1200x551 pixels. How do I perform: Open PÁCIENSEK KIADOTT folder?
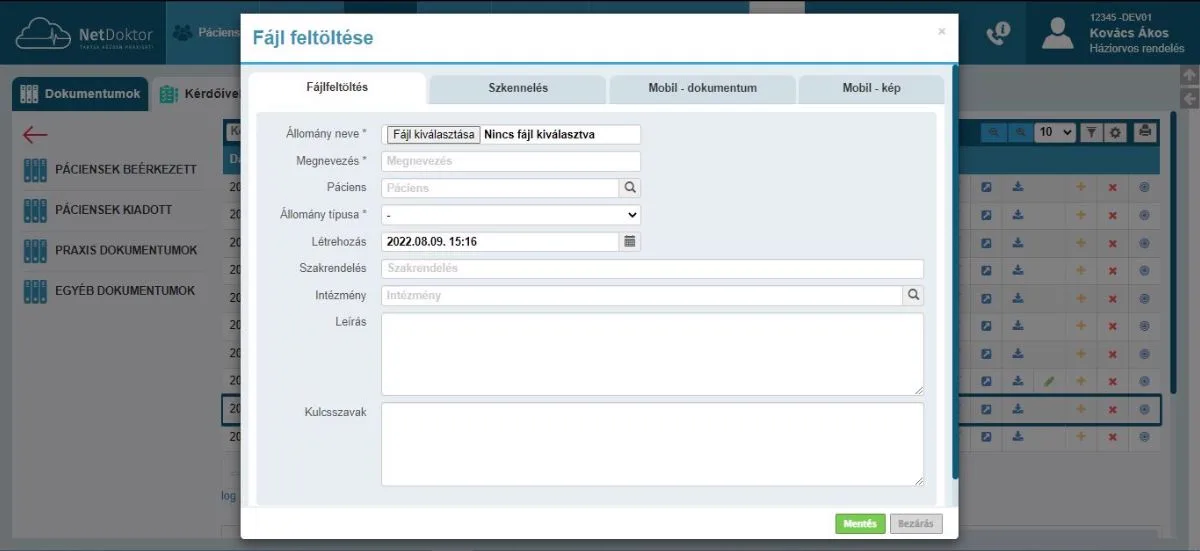coord(98,210)
